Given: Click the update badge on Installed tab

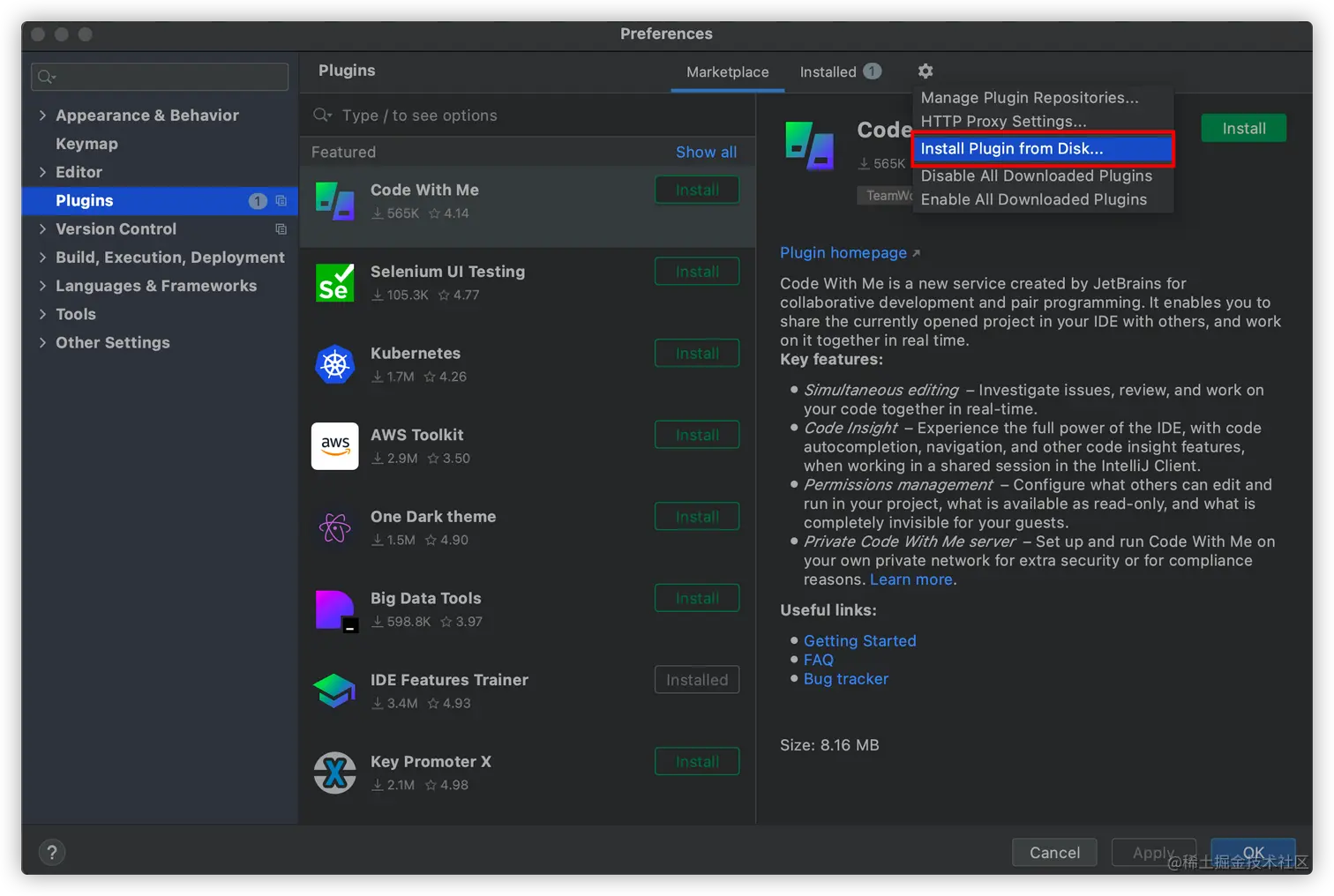Looking at the screenshot, I should tap(873, 71).
